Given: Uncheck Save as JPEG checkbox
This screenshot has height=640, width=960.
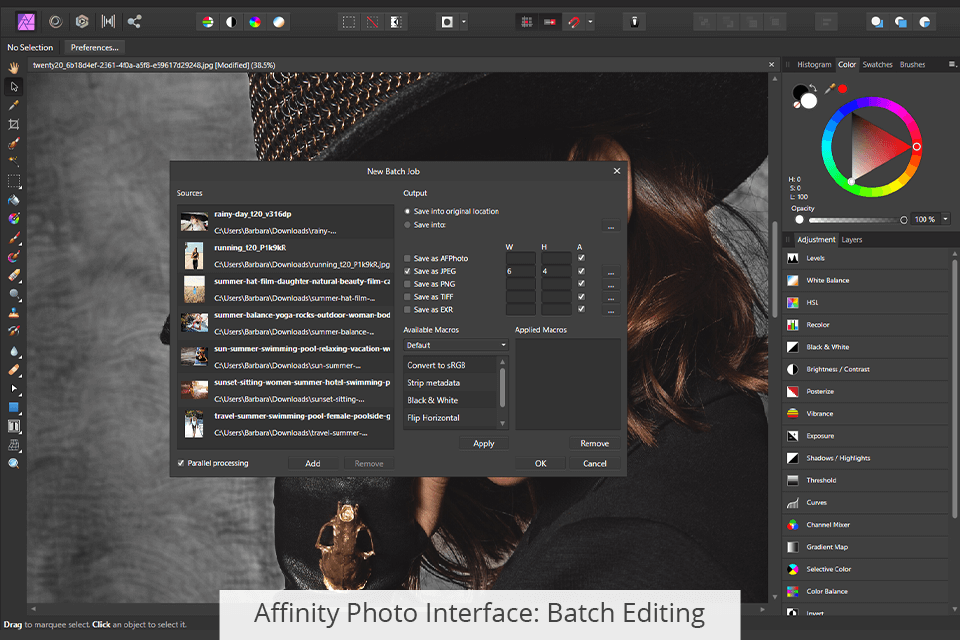Looking at the screenshot, I should point(407,271).
